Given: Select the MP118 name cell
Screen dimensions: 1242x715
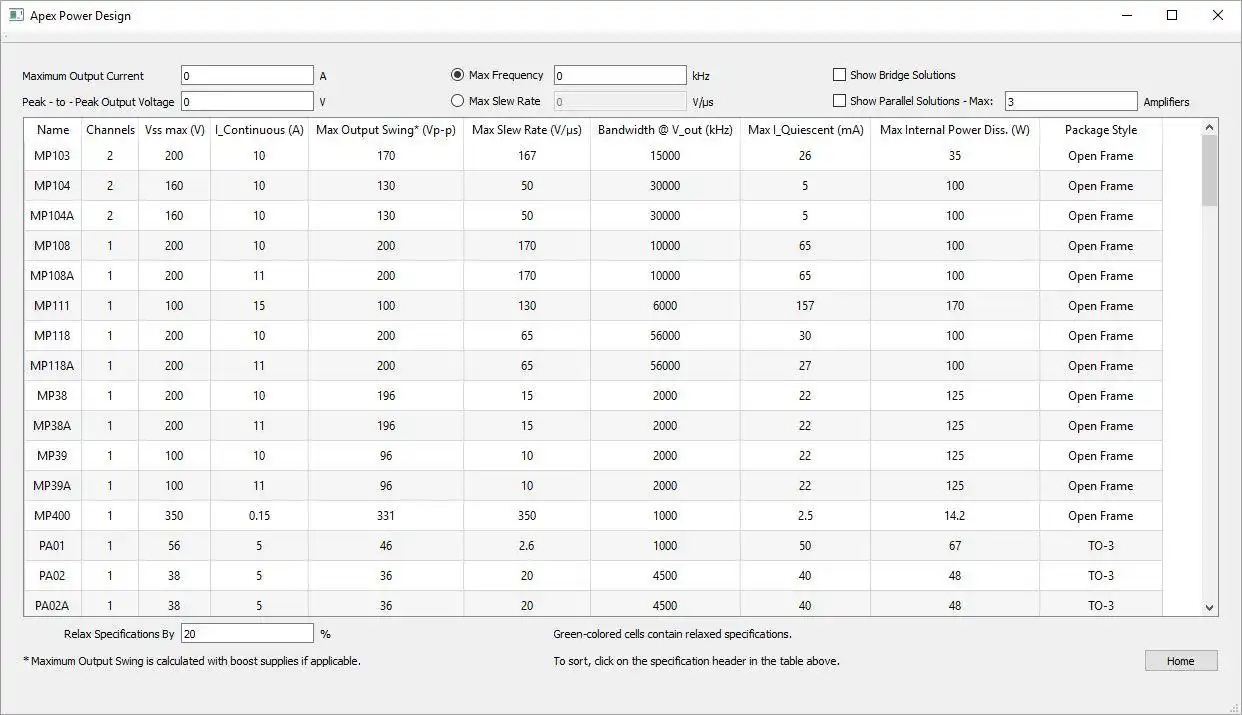Looking at the screenshot, I should (53, 336).
